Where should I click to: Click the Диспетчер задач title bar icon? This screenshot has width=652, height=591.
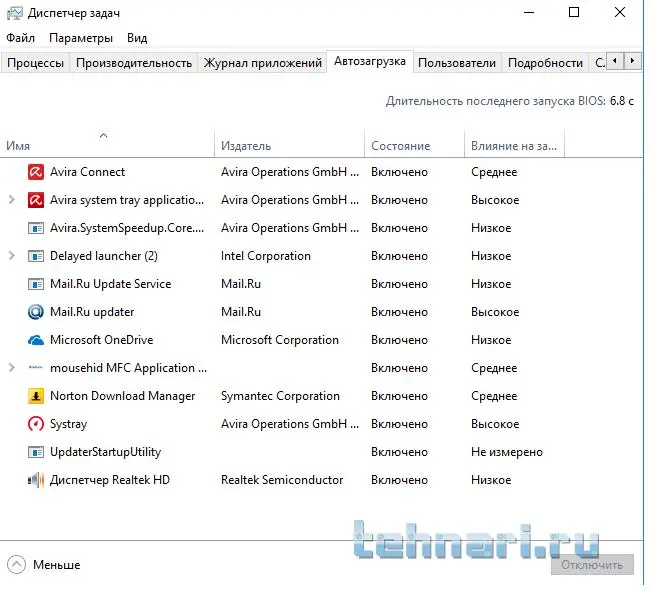point(15,13)
